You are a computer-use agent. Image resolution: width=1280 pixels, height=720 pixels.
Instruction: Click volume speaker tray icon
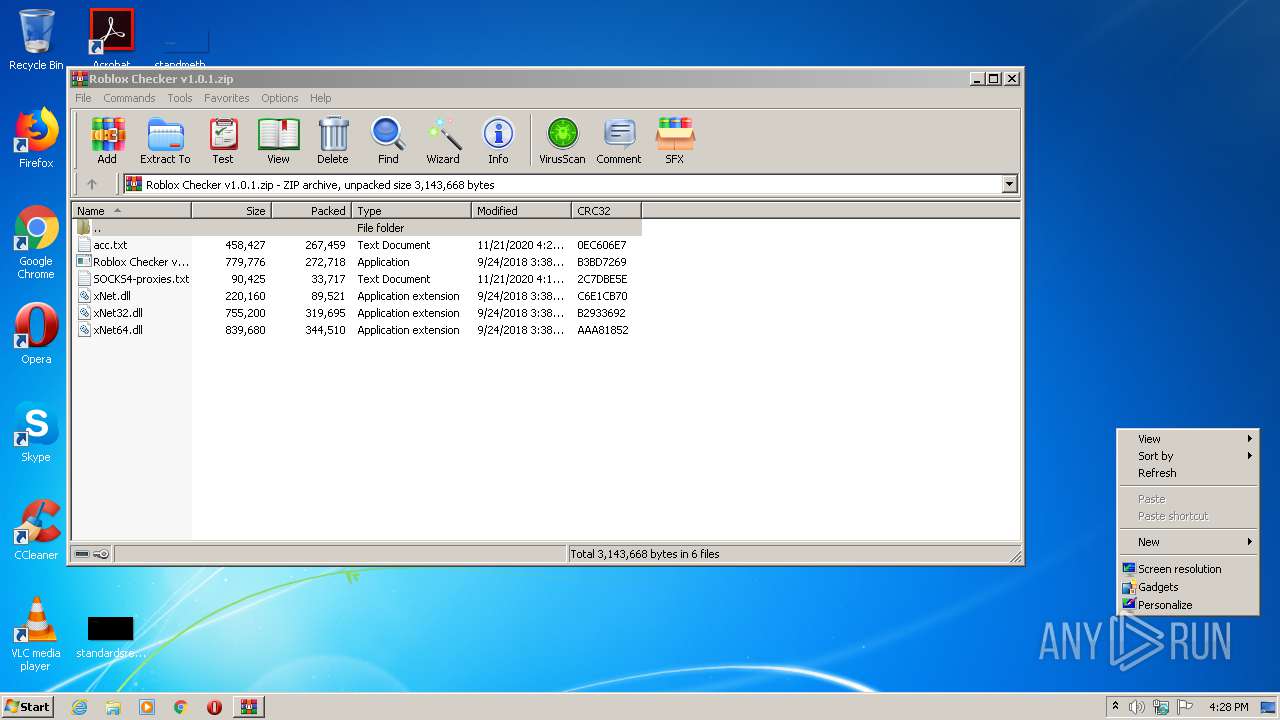[x=1137, y=707]
